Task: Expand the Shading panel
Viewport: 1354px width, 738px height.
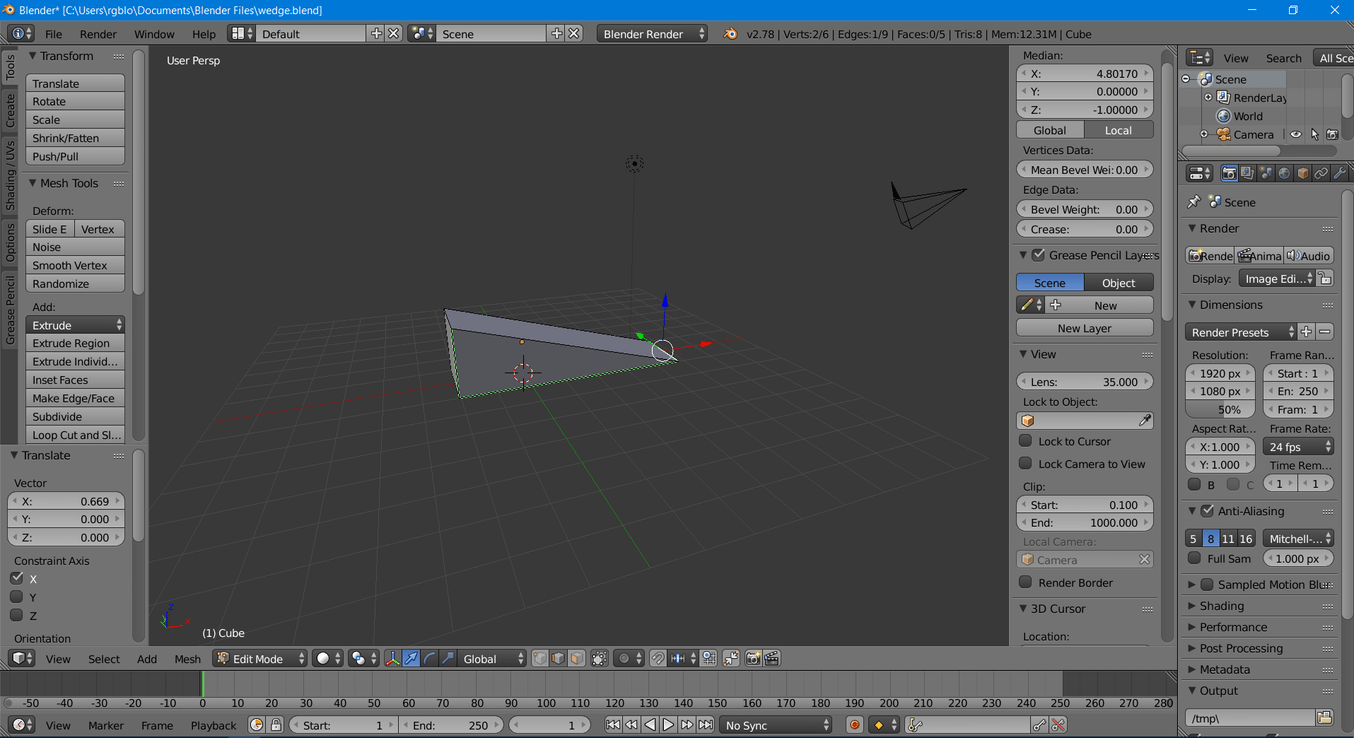Action: (x=1221, y=606)
